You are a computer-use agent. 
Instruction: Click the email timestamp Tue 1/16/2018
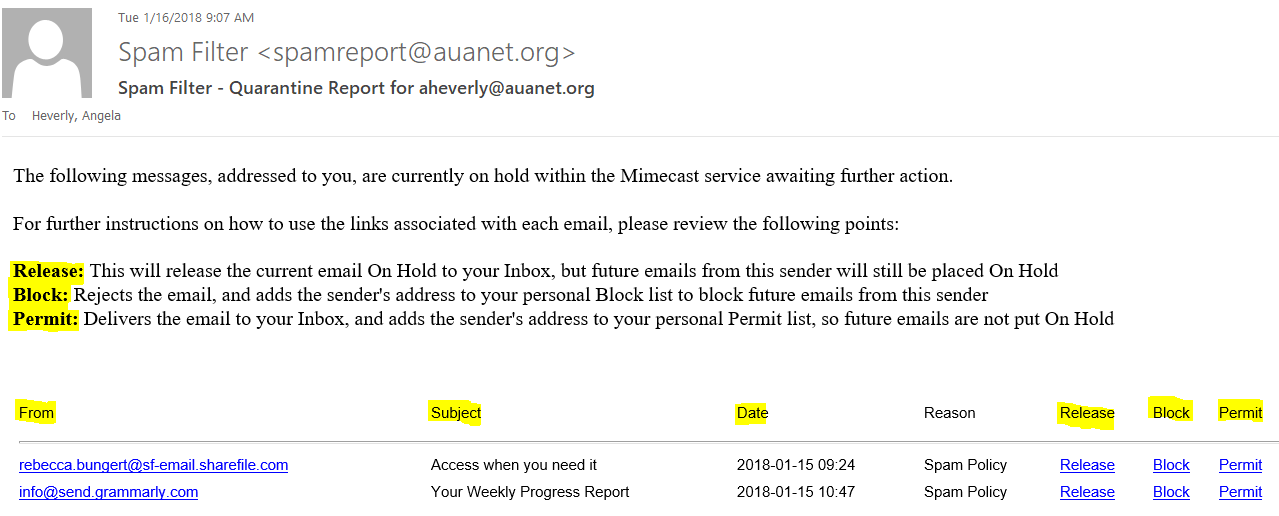[186, 18]
